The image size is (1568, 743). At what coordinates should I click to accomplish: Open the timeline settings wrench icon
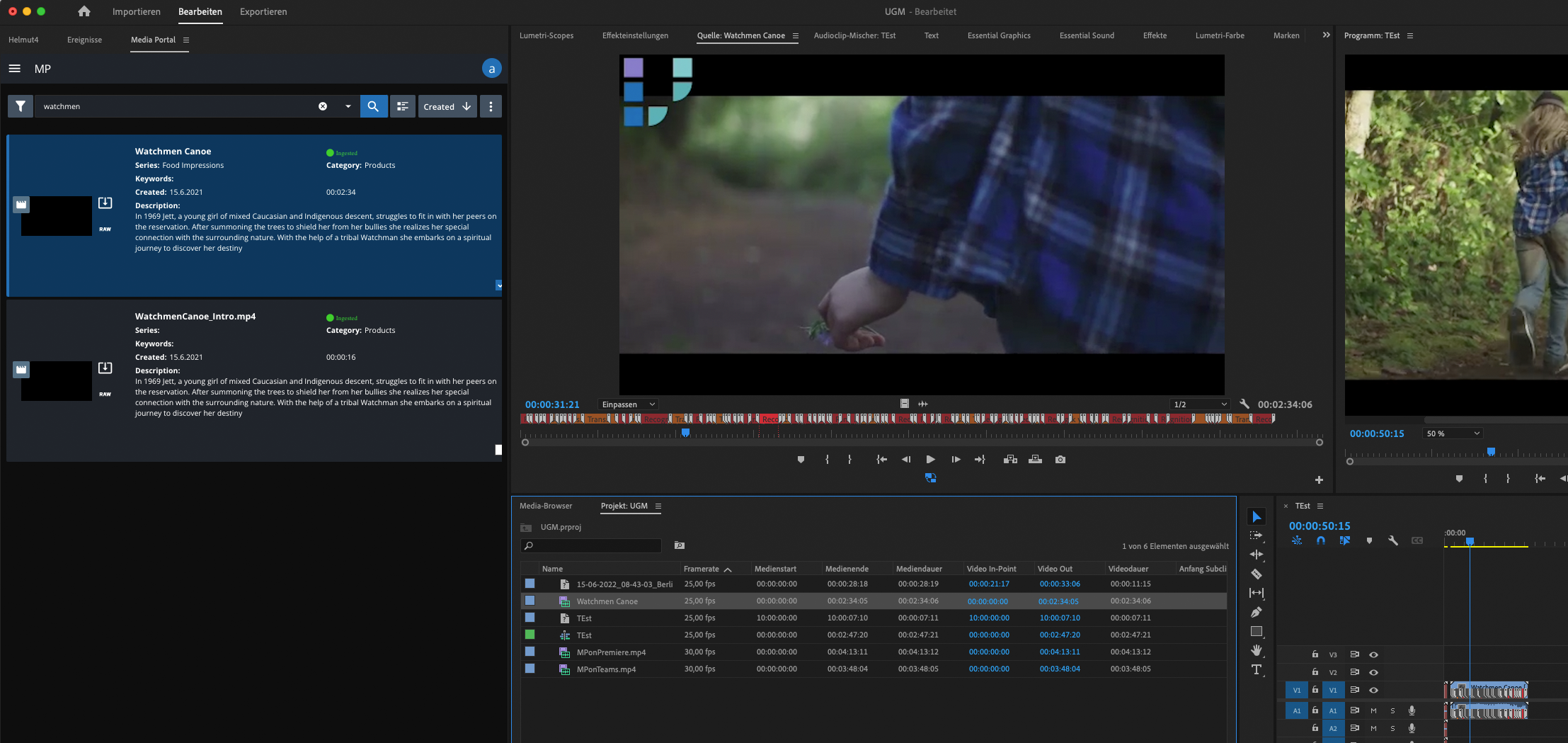[x=1392, y=540]
